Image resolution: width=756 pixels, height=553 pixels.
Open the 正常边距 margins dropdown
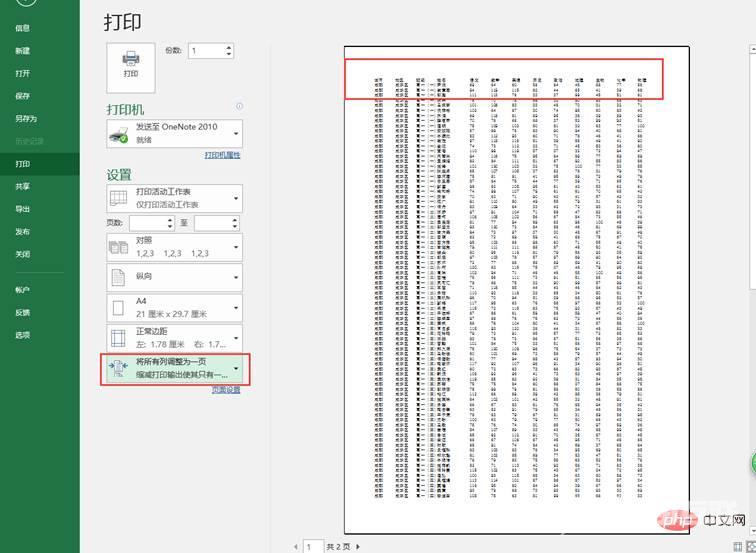[x=175, y=338]
